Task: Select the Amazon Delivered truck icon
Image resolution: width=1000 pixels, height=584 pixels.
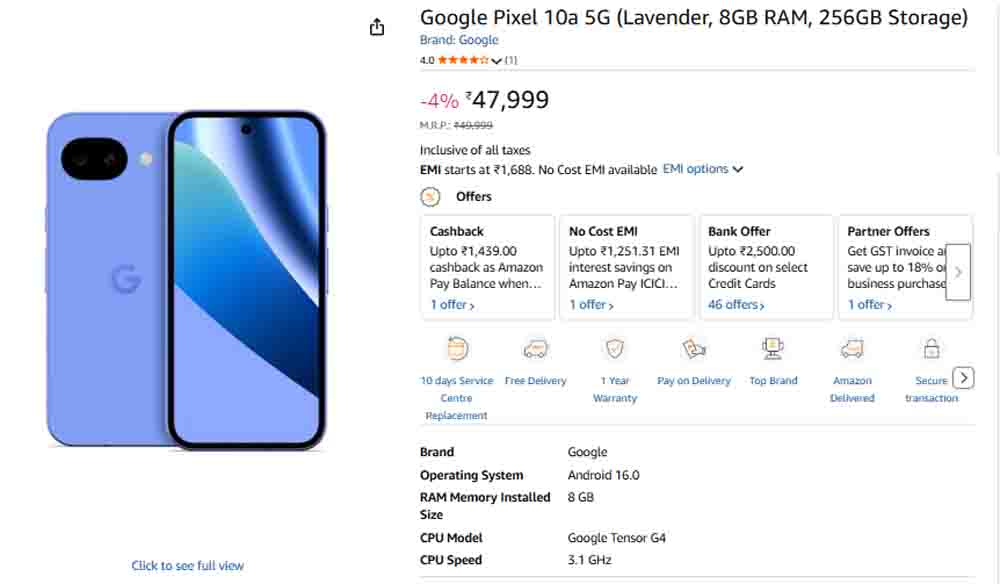Action: [x=852, y=351]
